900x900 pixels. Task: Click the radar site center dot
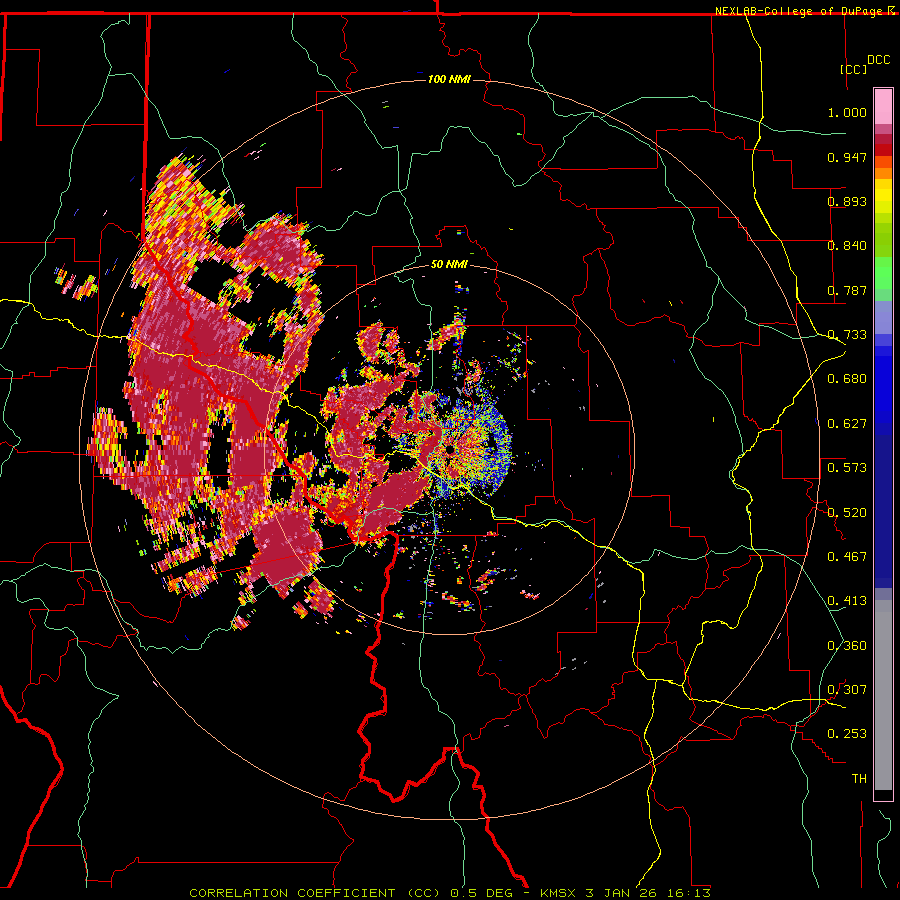tap(449, 449)
